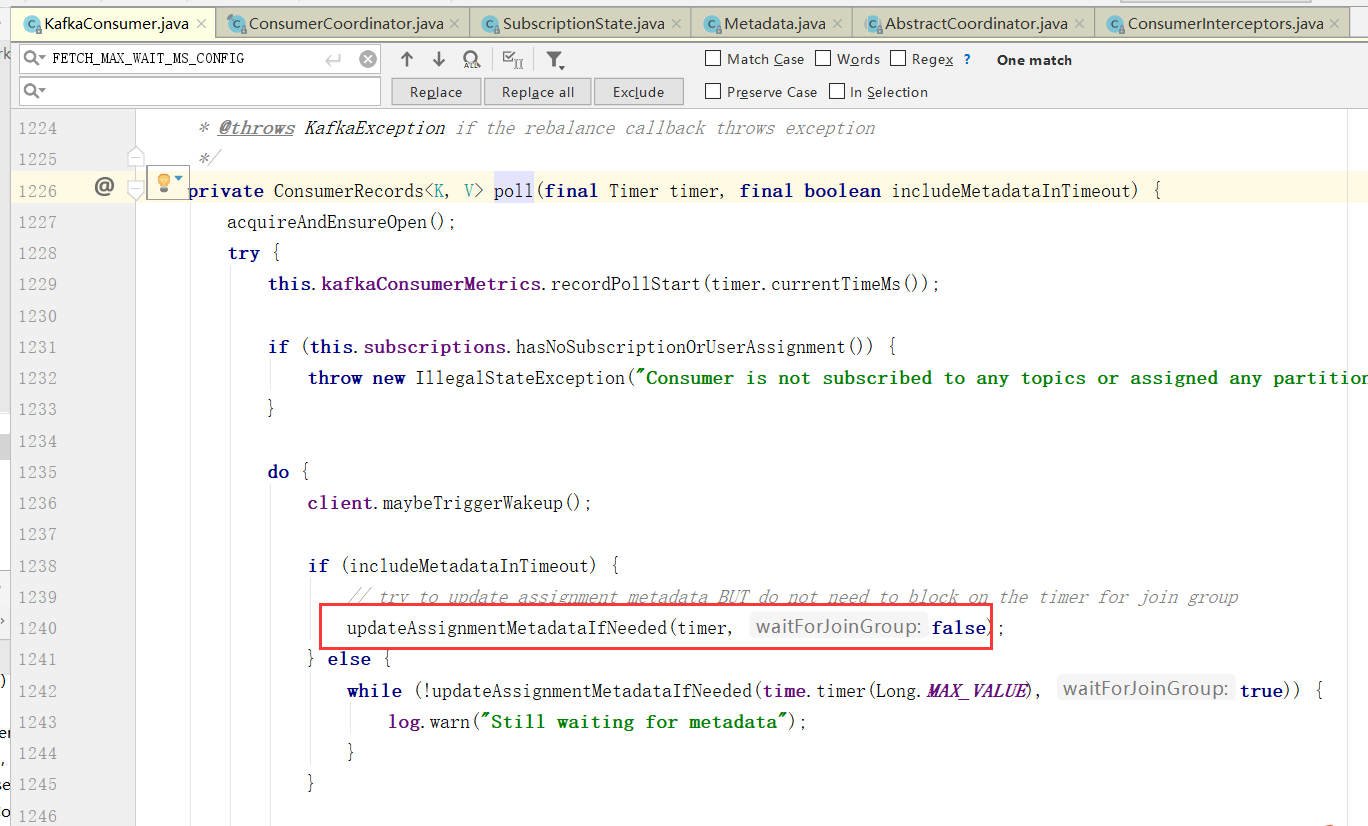Click ConsumerRecords type on line 1226
Screen dimensions: 1368x826
pyautogui.click(x=349, y=190)
